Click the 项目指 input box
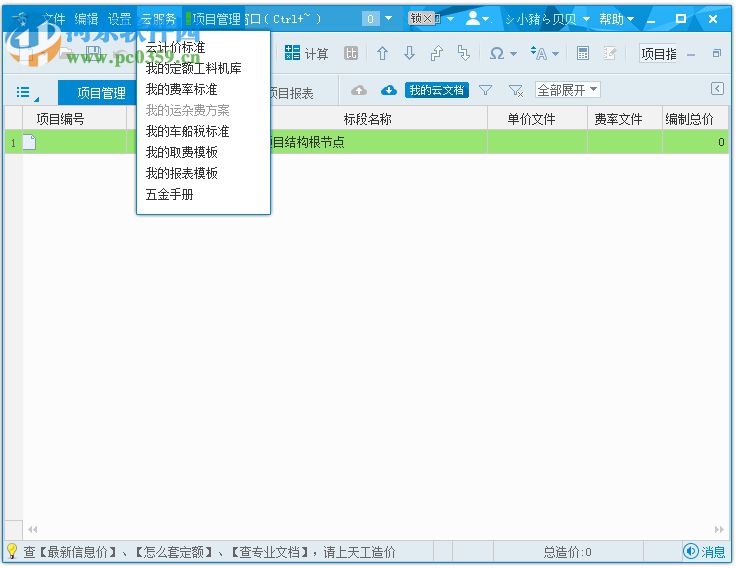Screen dimensions: 737x568 click(x=658, y=54)
